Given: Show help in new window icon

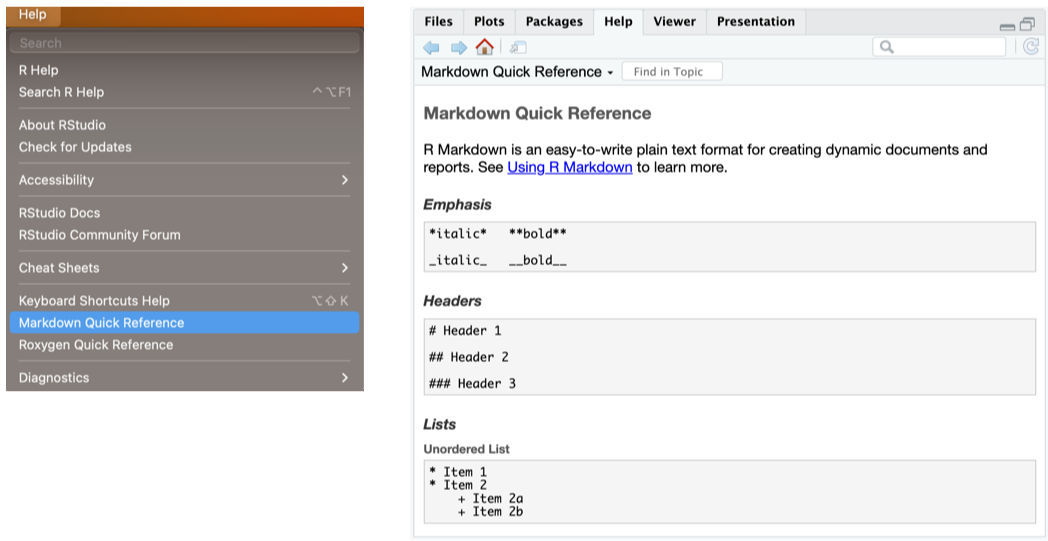Looking at the screenshot, I should [518, 47].
